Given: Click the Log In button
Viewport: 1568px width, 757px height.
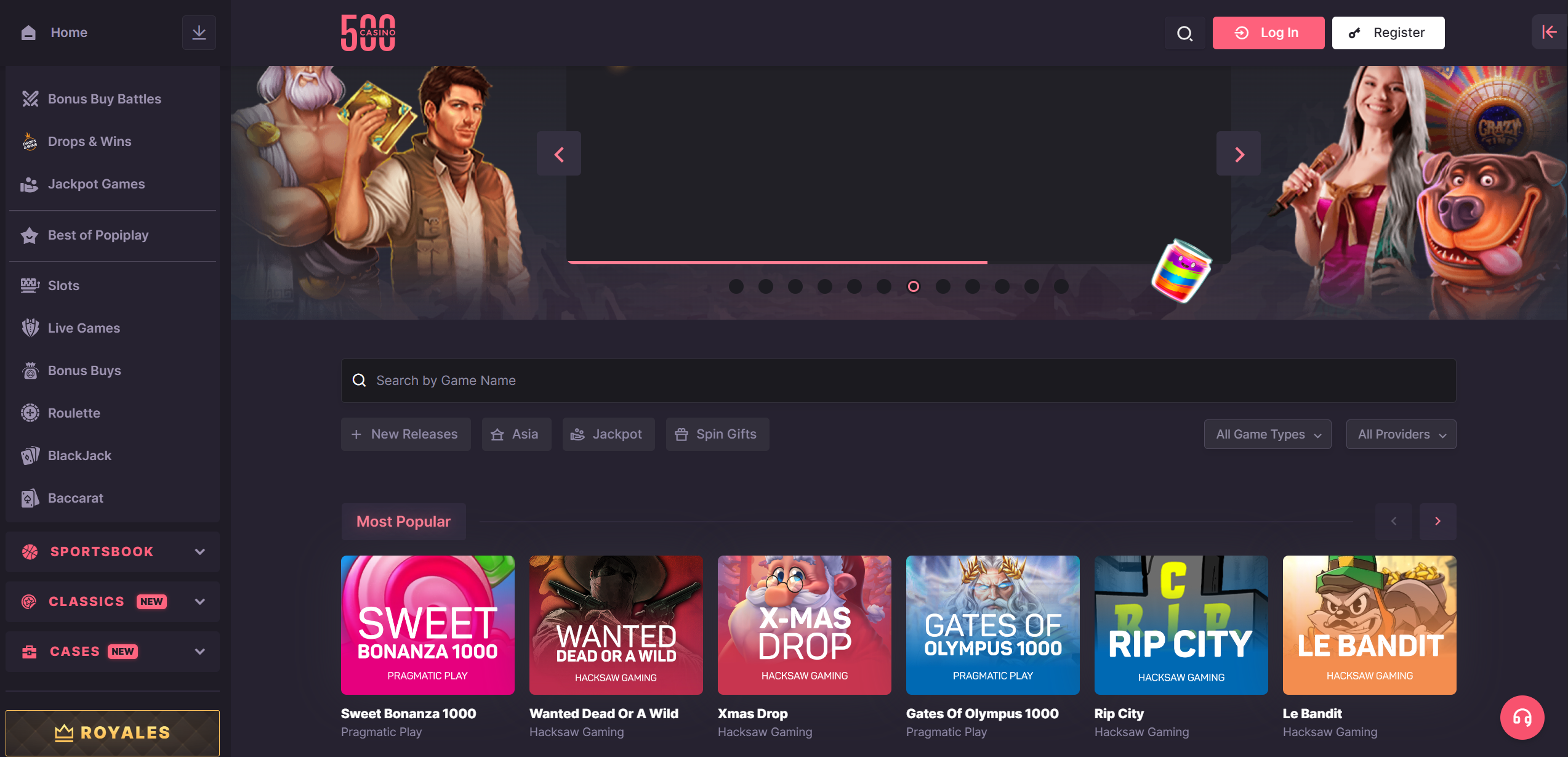Looking at the screenshot, I should [1268, 33].
